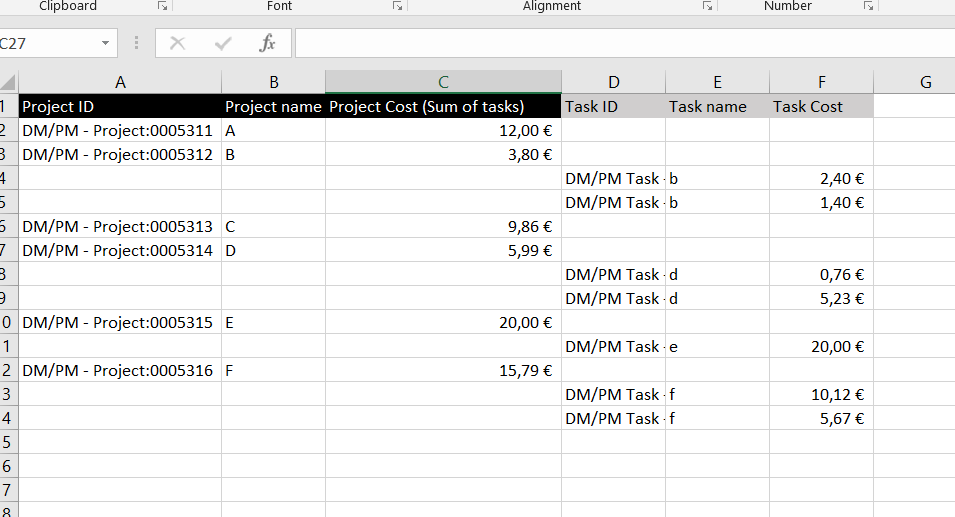This screenshot has width=955, height=517.
Task: Select cell DM/PM - Project:0005312
Action: tap(120, 154)
